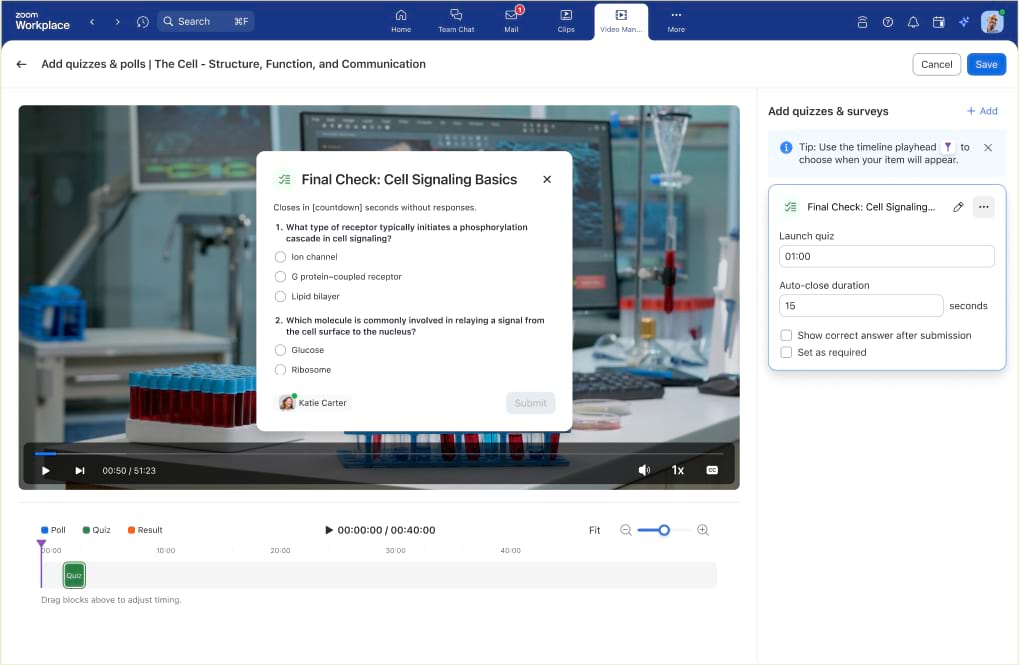Open the More menu in the top navigation
This screenshot has height=665, width=1019.
coord(676,21)
